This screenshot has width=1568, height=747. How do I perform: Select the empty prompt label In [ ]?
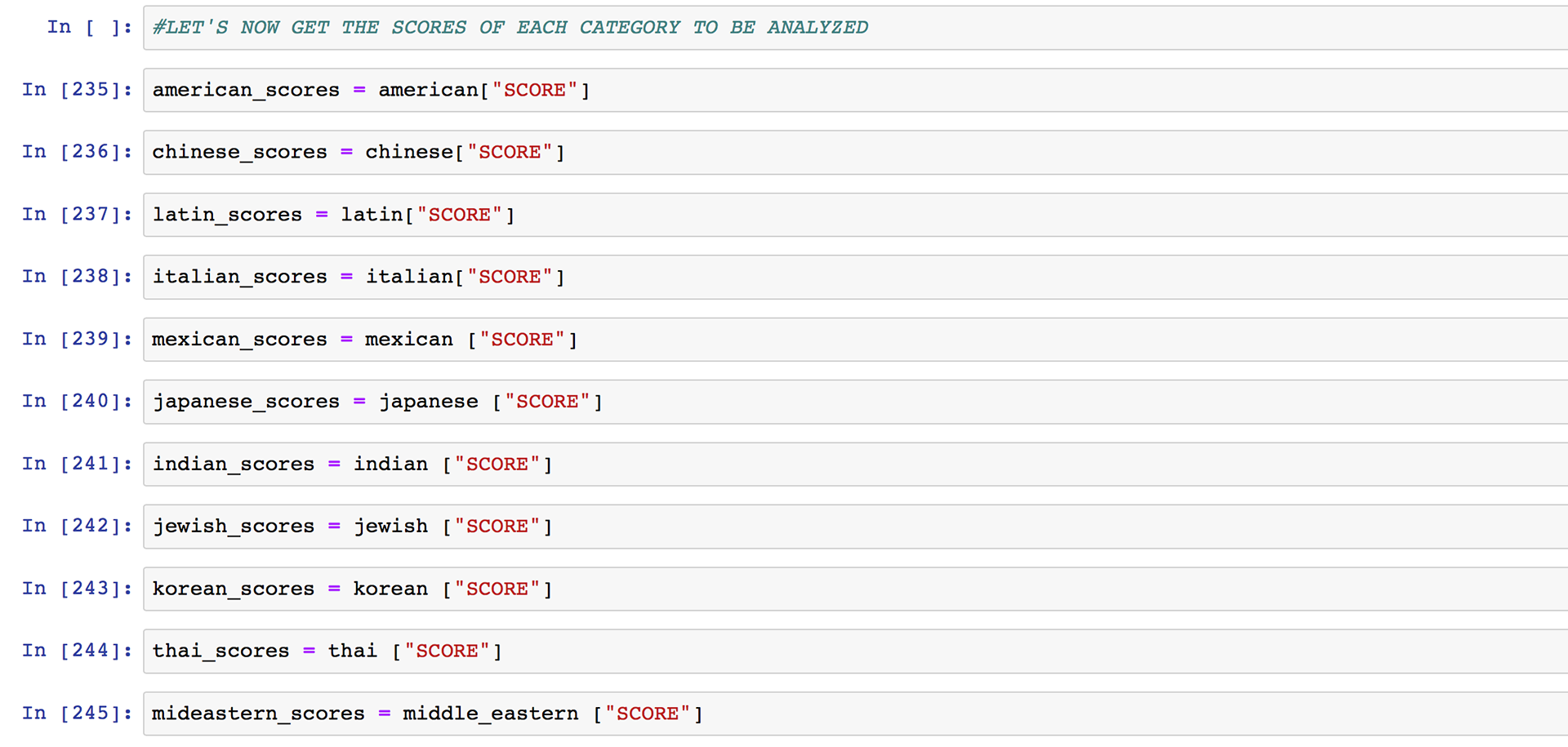coord(90,27)
